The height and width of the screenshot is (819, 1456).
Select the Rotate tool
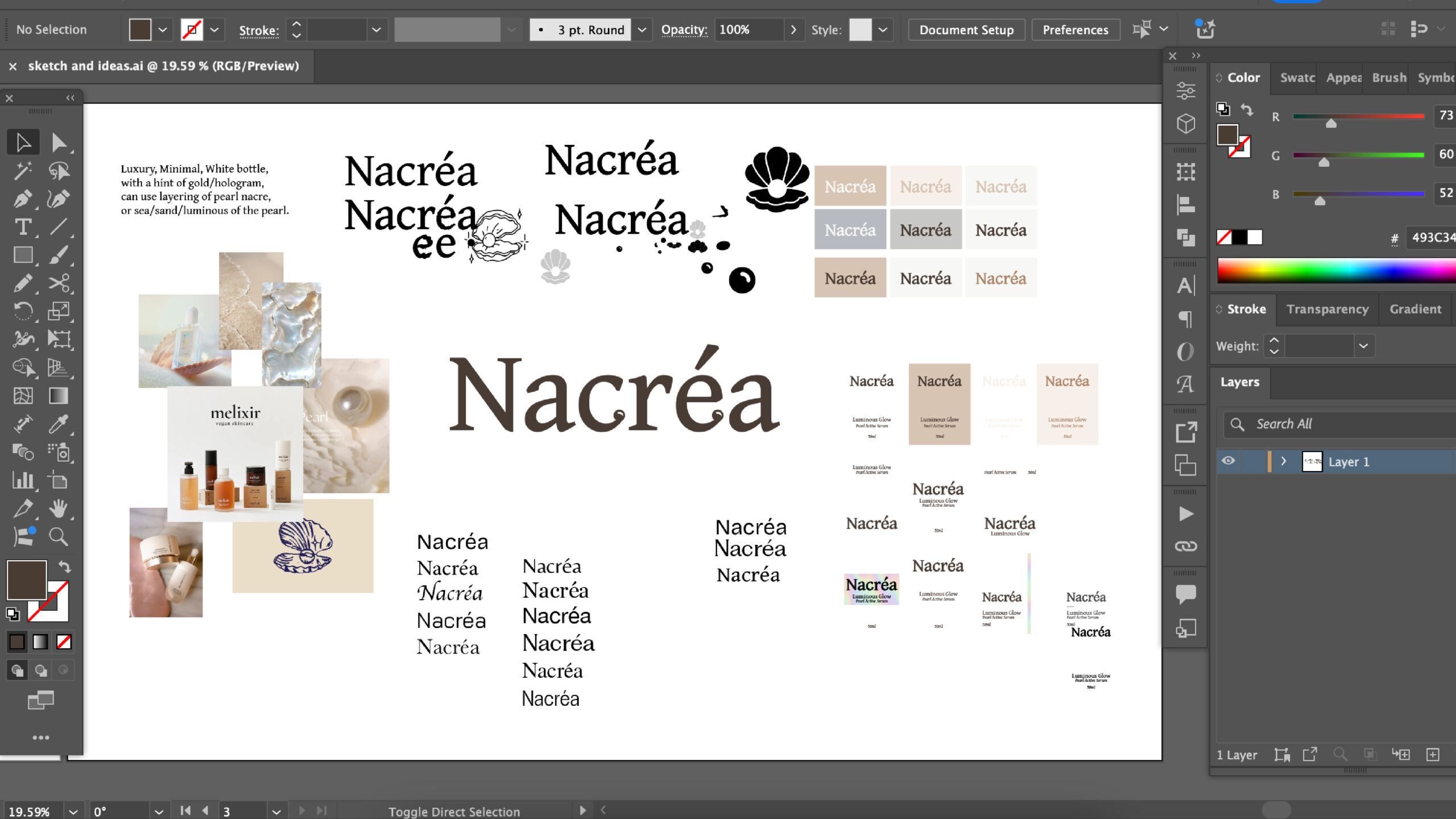click(x=23, y=311)
